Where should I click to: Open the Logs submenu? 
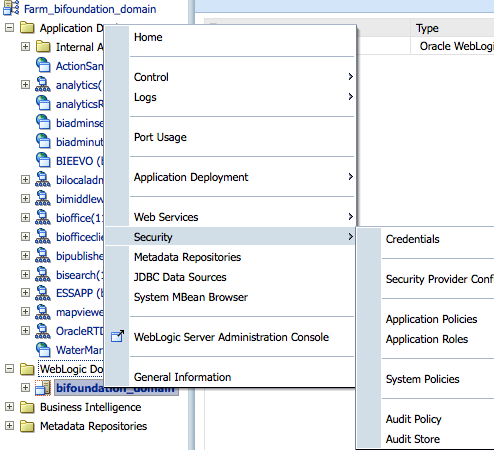(230, 97)
